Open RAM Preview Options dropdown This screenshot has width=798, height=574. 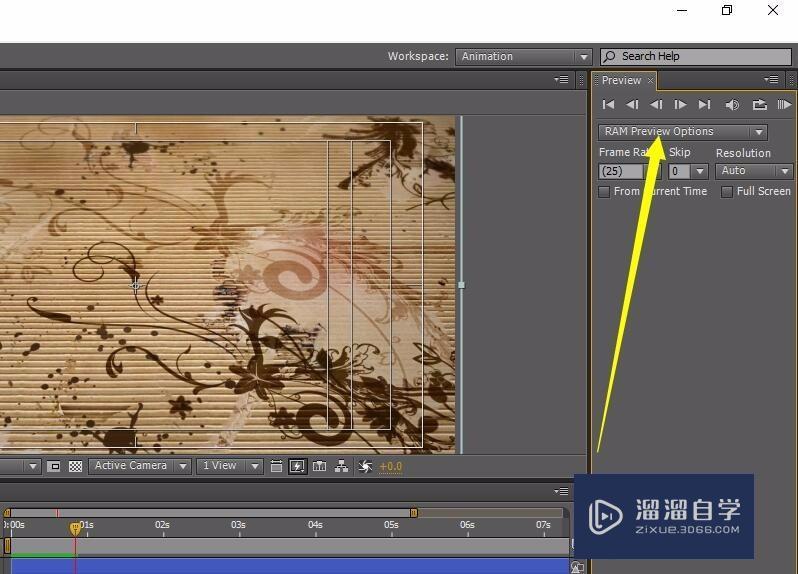point(682,132)
